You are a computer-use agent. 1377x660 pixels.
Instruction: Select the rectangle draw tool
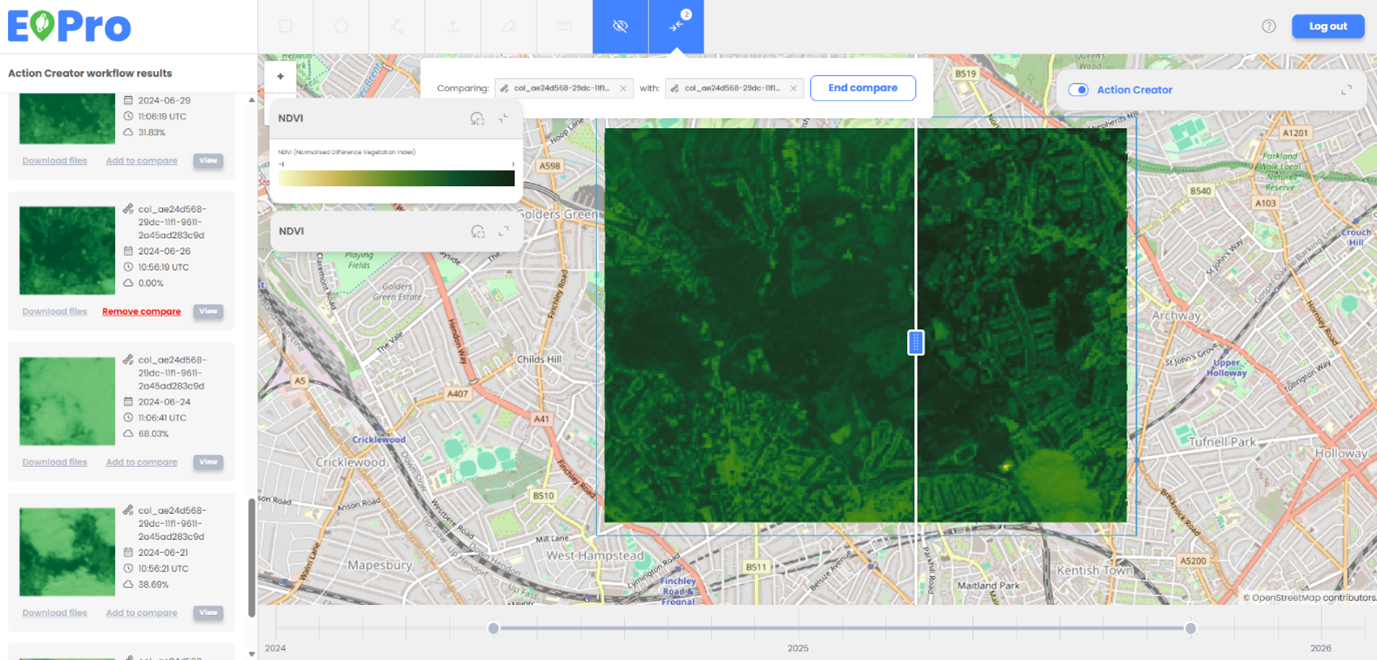(285, 27)
